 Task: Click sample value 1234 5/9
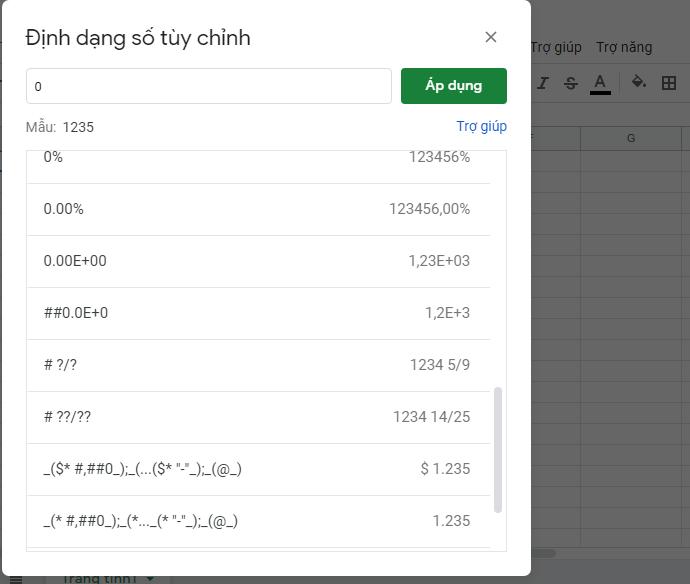point(440,364)
